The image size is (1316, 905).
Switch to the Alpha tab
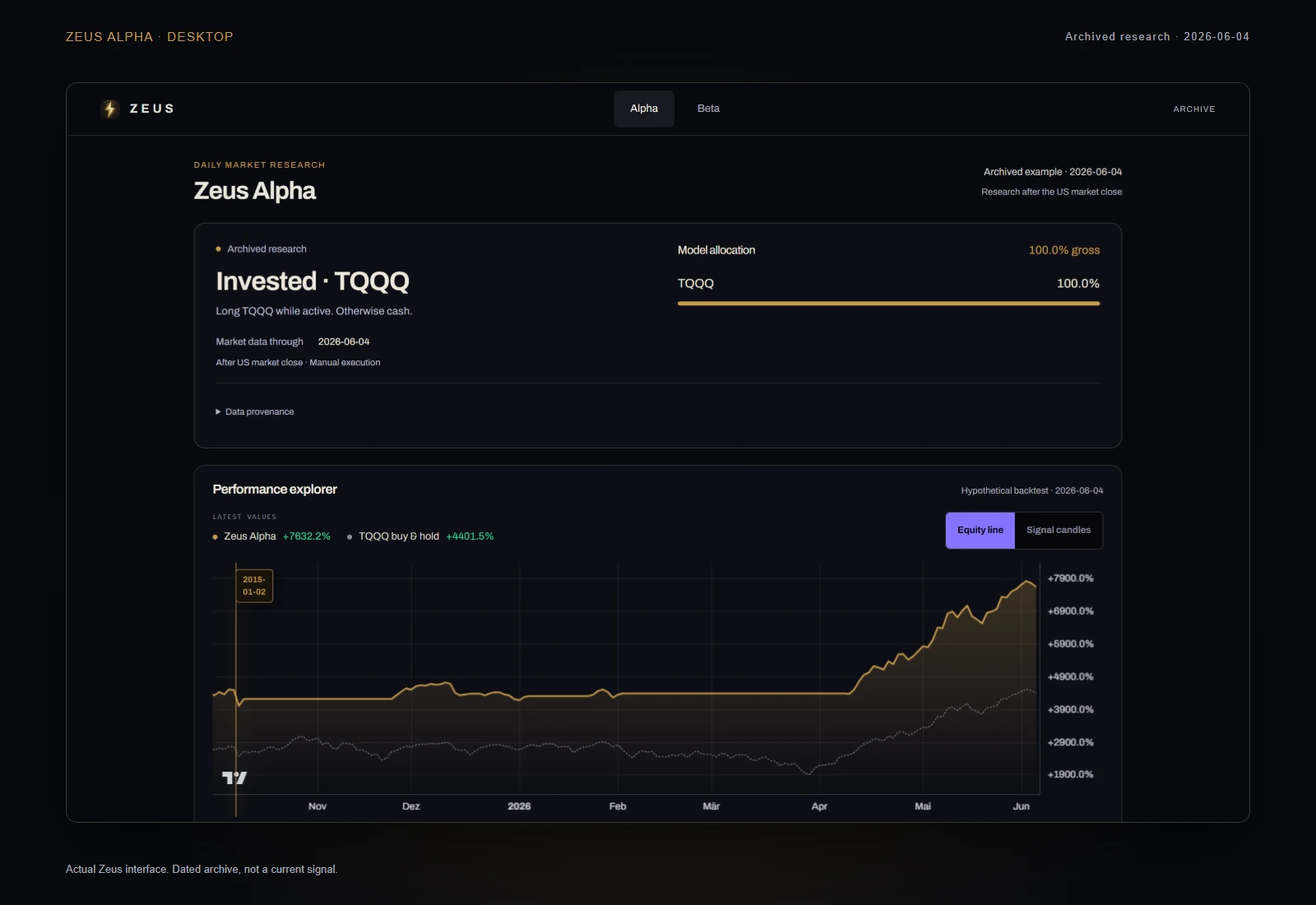point(644,109)
